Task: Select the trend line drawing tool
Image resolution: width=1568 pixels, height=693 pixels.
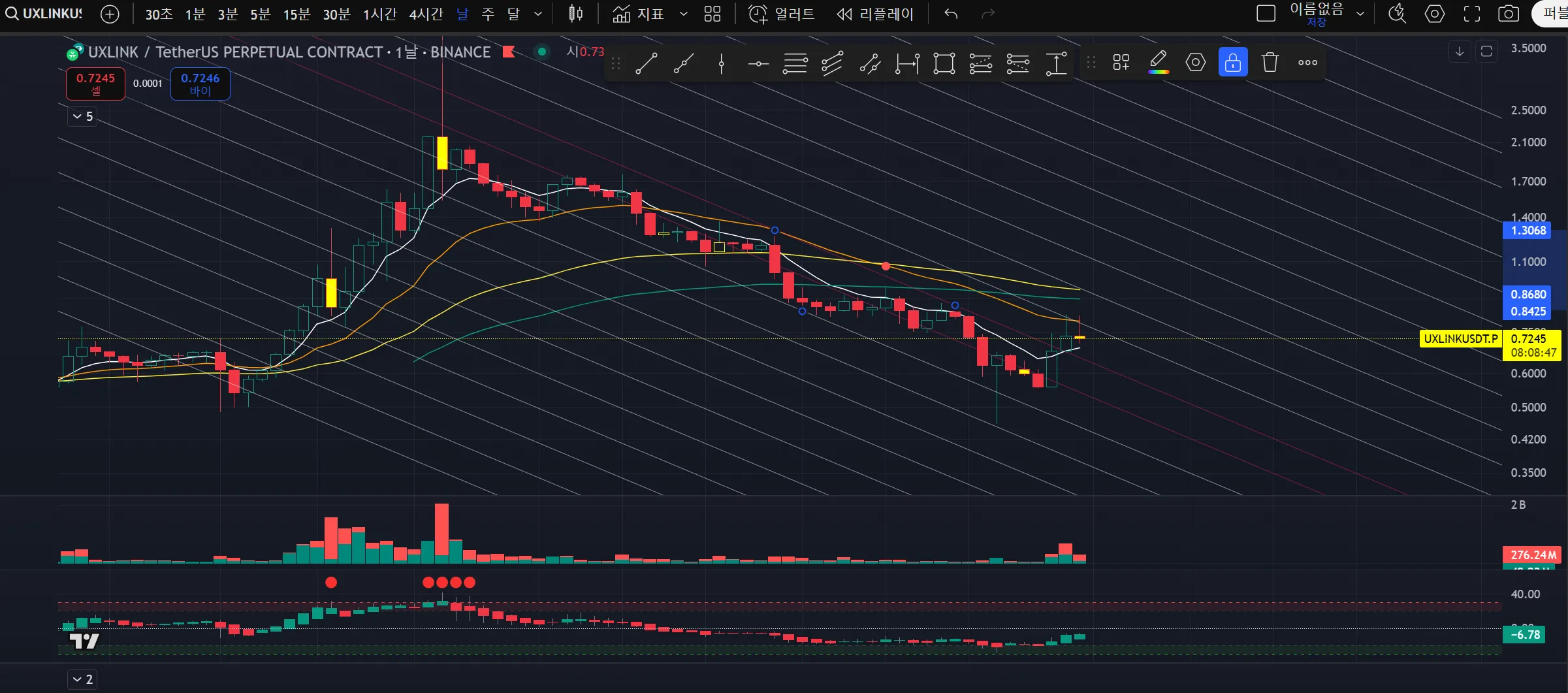Action: coord(646,63)
